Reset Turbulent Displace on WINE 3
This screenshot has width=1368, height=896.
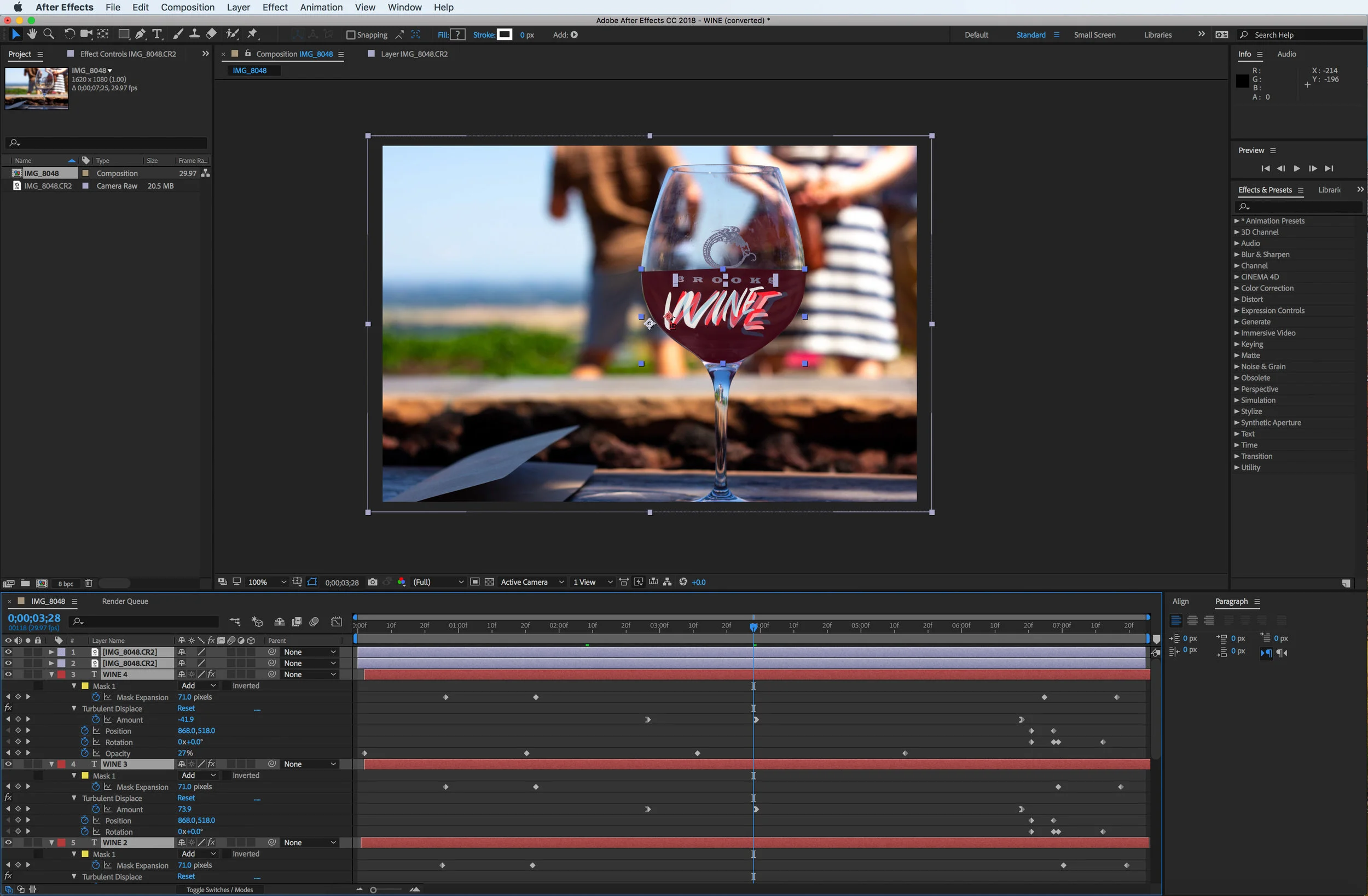(186, 798)
